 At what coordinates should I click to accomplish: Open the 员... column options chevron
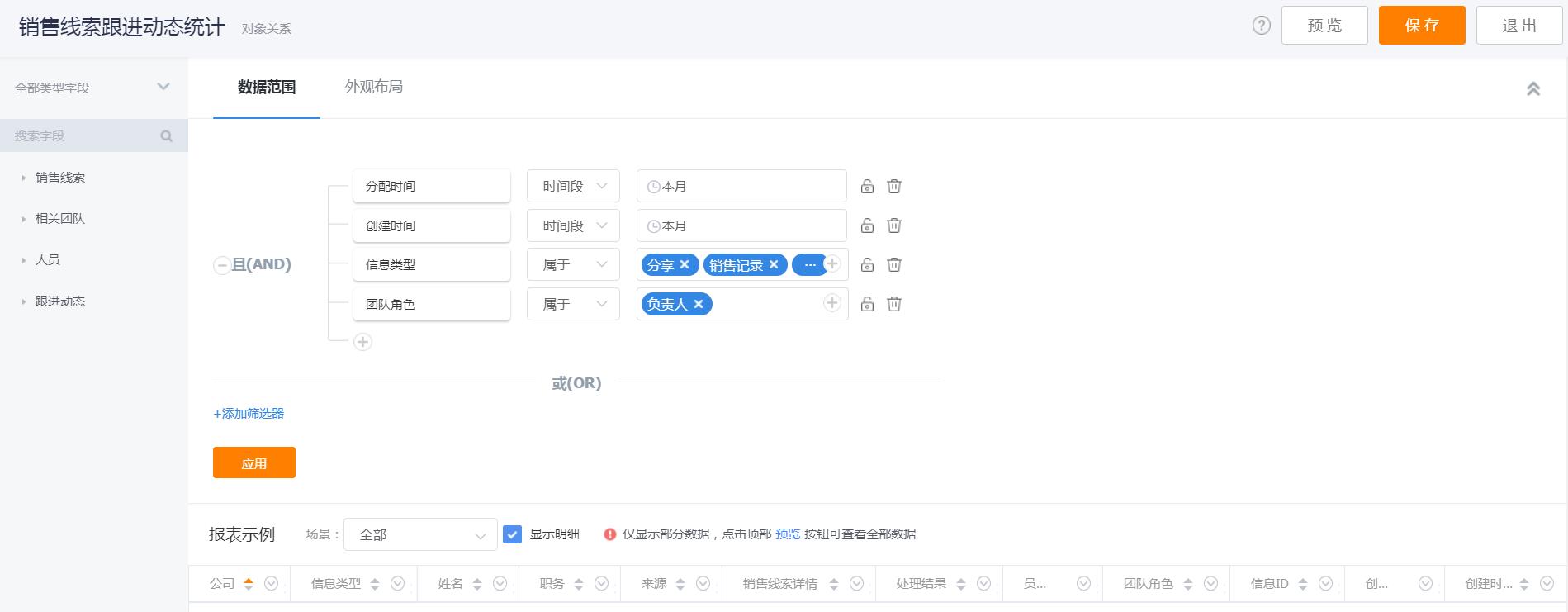coord(1083,584)
